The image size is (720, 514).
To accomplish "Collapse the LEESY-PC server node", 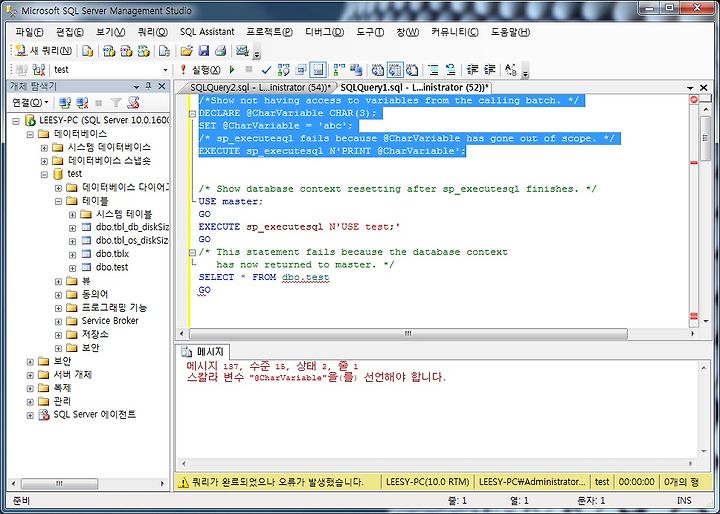I will tap(16, 121).
